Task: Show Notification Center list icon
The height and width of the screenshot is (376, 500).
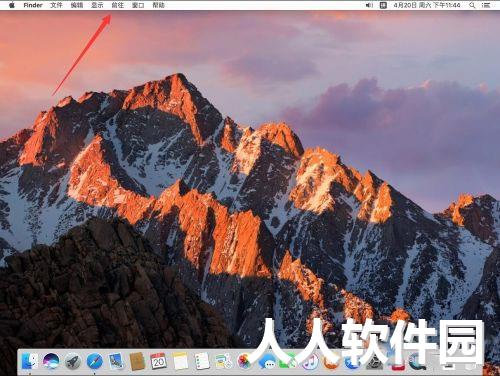Action: 486,5
